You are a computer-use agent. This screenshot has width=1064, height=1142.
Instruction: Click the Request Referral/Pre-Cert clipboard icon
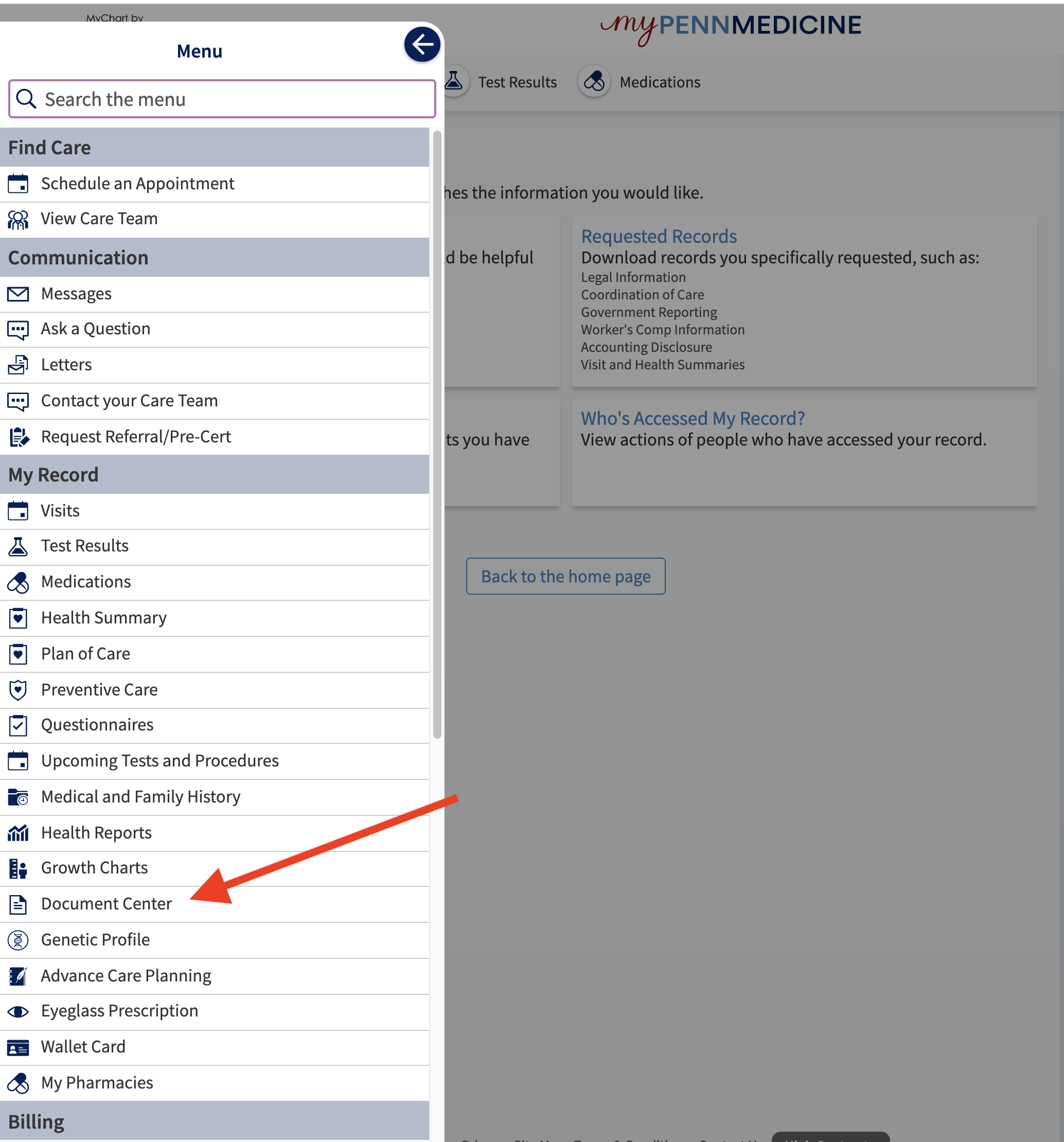[18, 437]
